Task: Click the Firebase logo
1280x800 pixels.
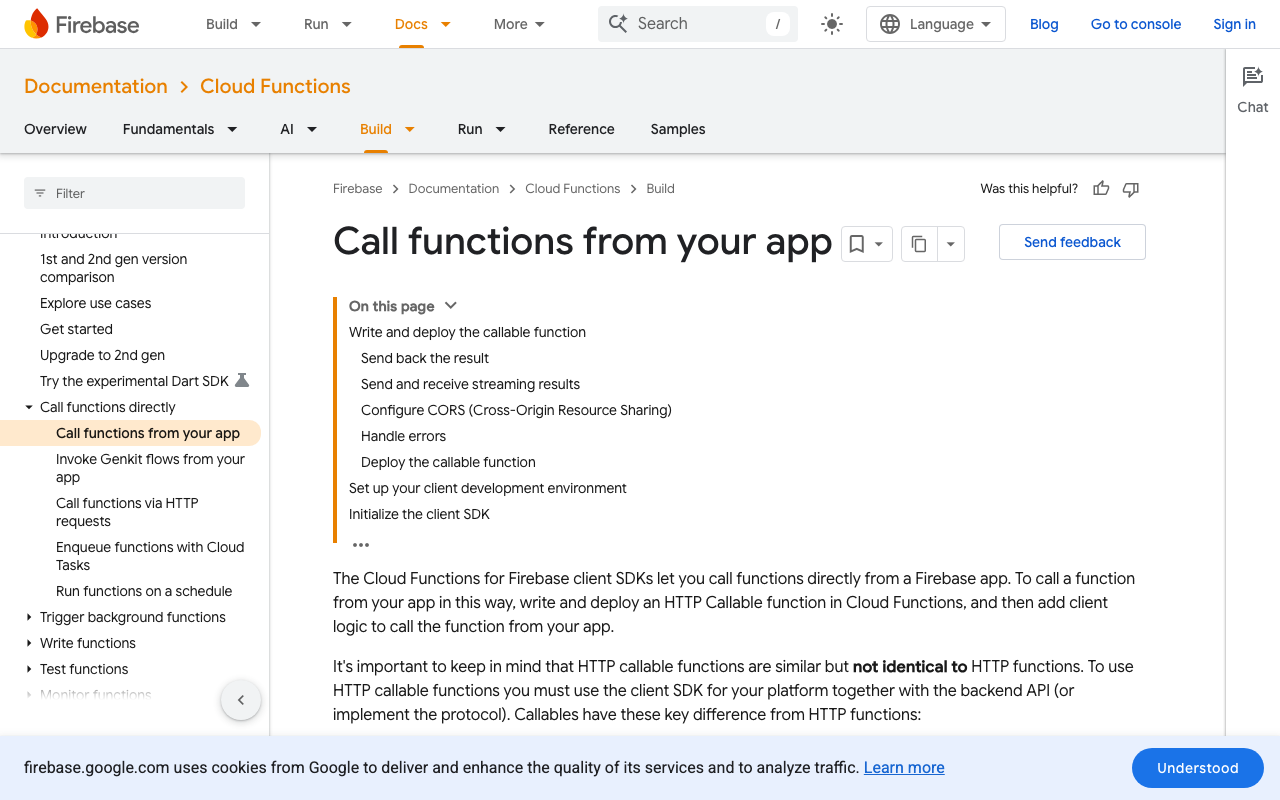Action: (82, 24)
